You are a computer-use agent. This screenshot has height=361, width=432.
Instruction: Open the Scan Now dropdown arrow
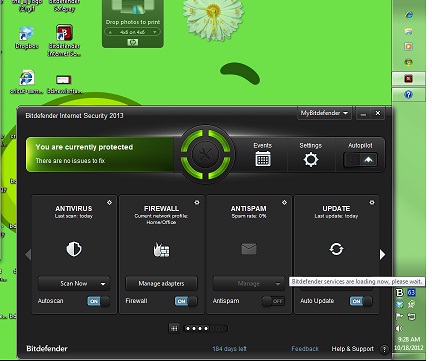103,284
